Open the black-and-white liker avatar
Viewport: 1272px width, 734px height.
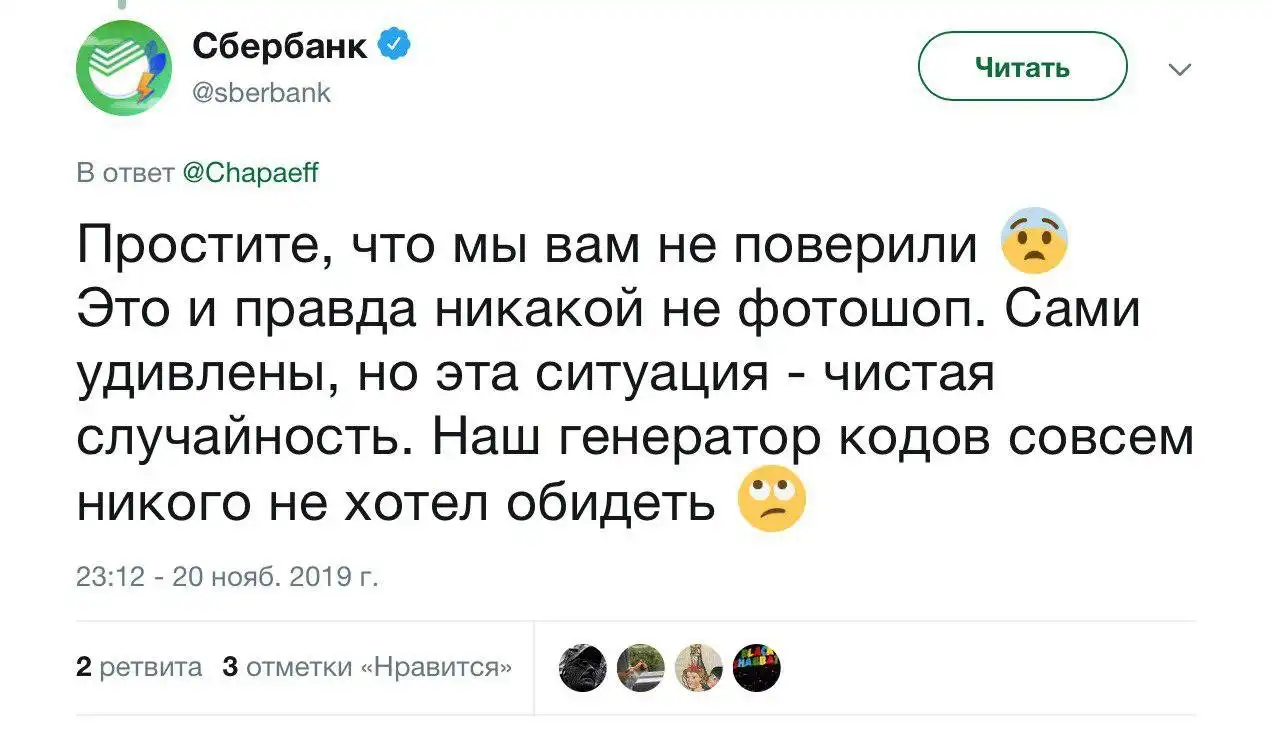click(581, 667)
